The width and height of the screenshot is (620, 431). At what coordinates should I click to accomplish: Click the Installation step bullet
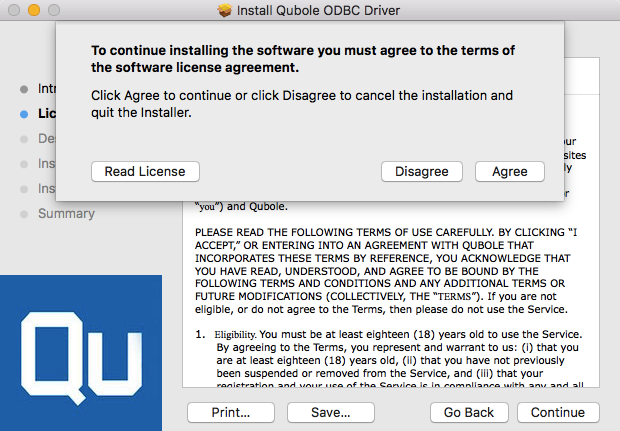[x=24, y=189]
